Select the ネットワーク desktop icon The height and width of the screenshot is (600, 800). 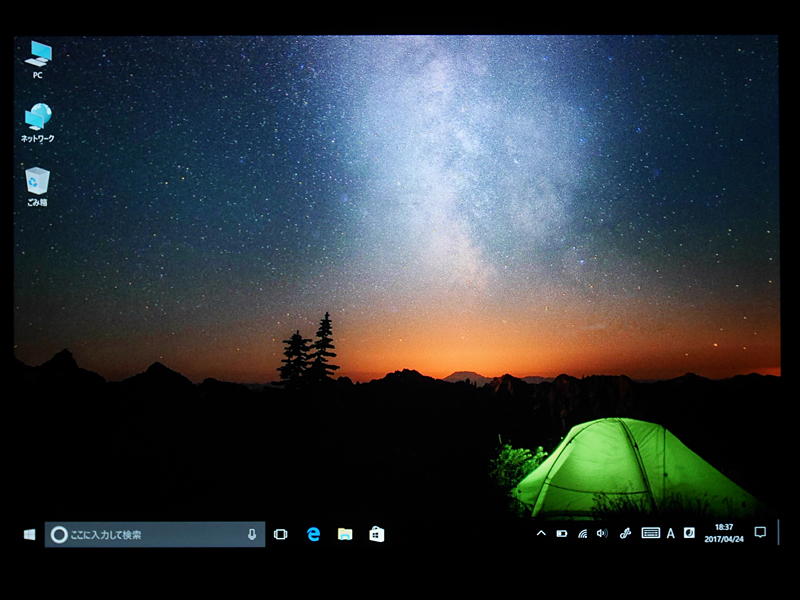pos(38,122)
